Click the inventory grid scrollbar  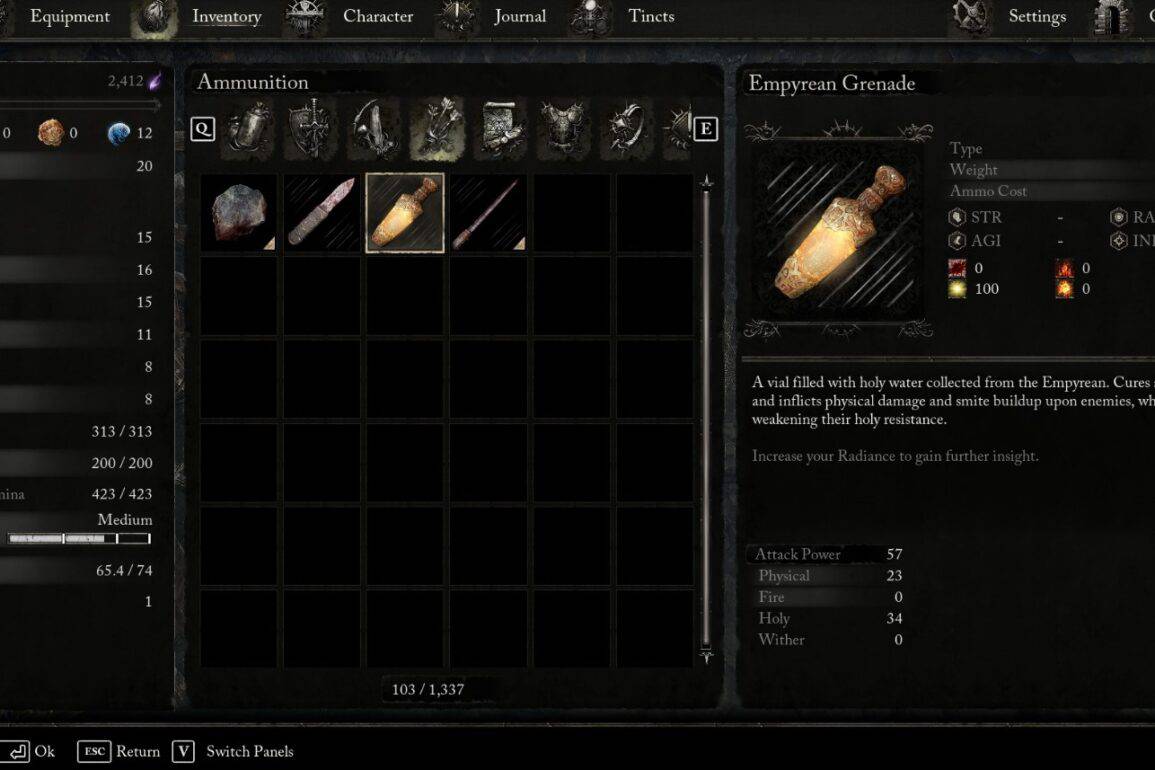point(706,420)
